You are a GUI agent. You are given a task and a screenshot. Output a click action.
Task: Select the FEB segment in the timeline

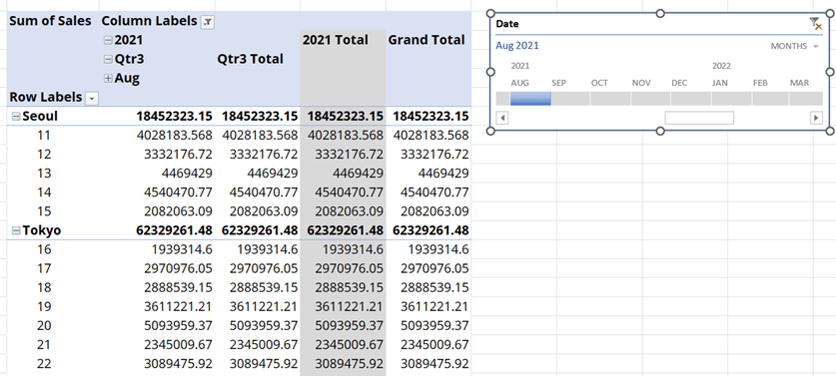tap(771, 99)
